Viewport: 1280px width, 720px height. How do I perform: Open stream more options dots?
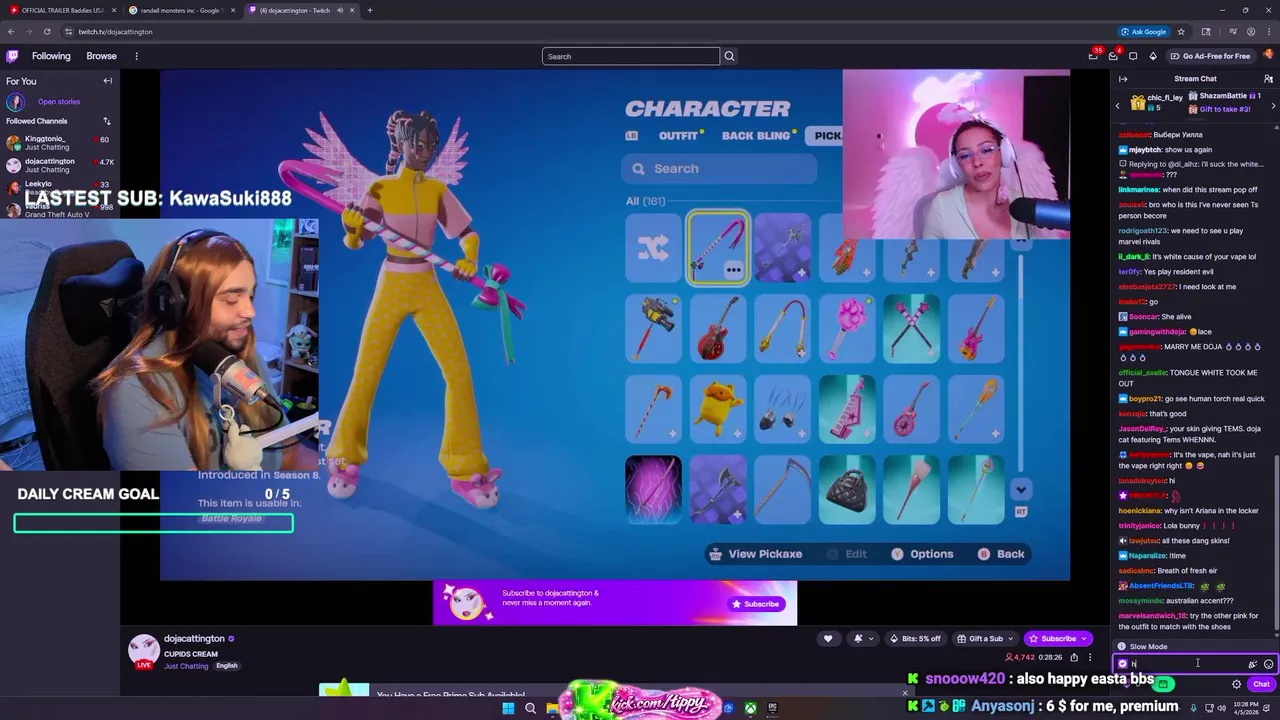coord(1090,657)
